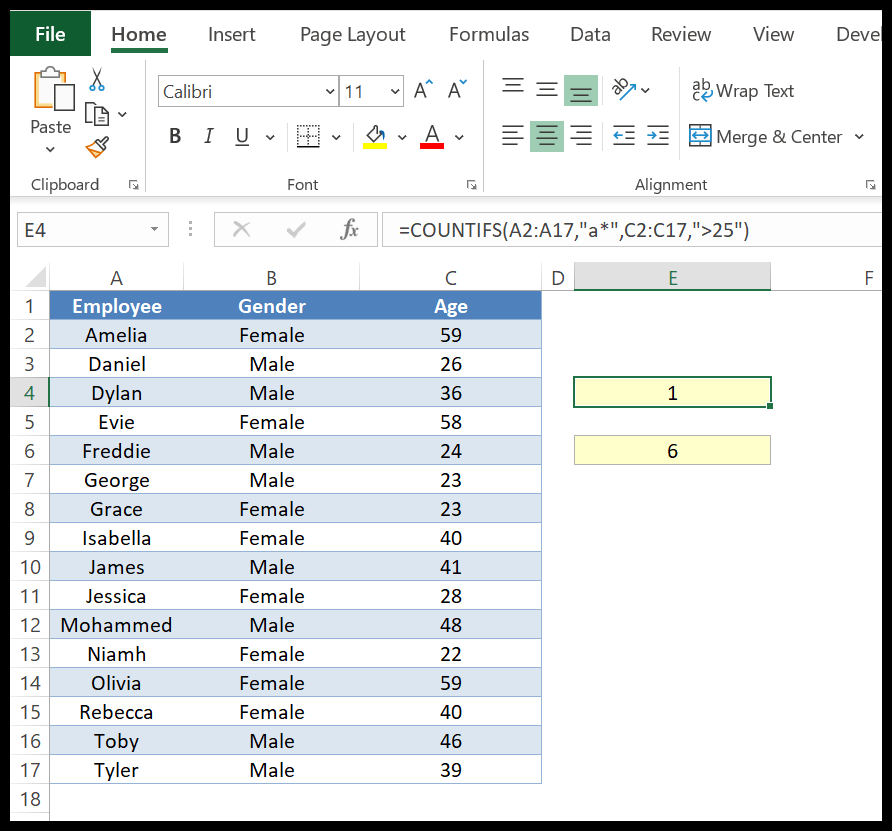Image resolution: width=892 pixels, height=831 pixels.
Task: Open the Font settings dialog launcher
Action: click(x=472, y=184)
